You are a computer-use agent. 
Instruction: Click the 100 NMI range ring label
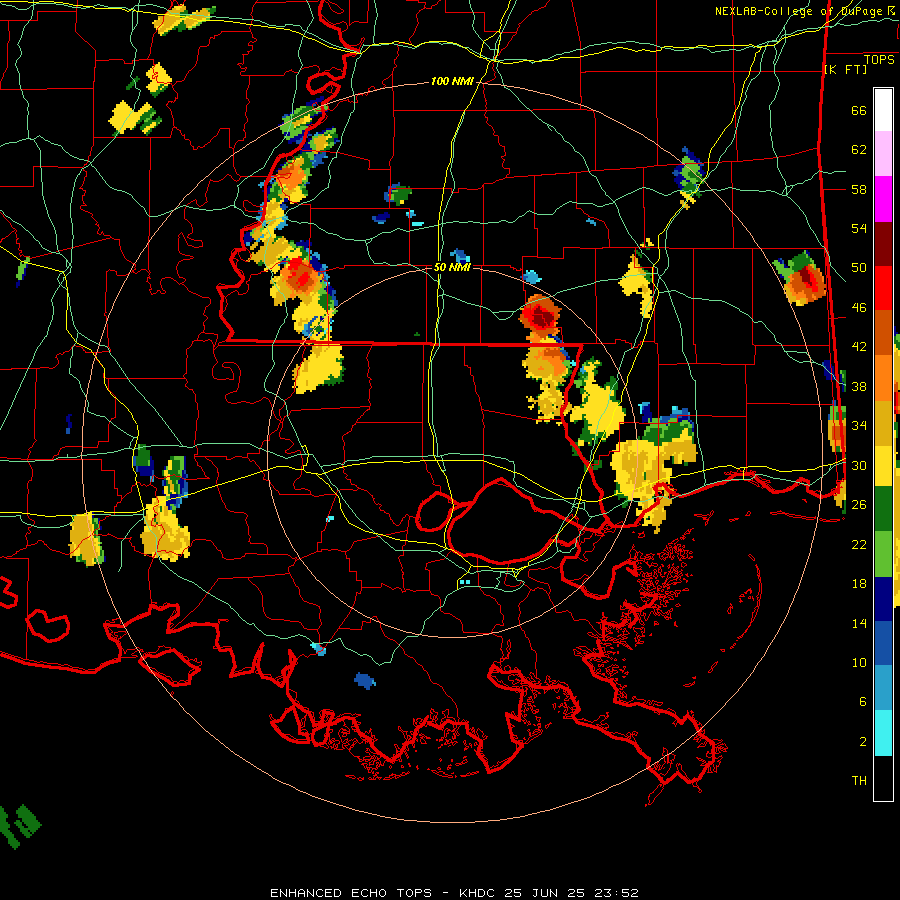coord(452,82)
